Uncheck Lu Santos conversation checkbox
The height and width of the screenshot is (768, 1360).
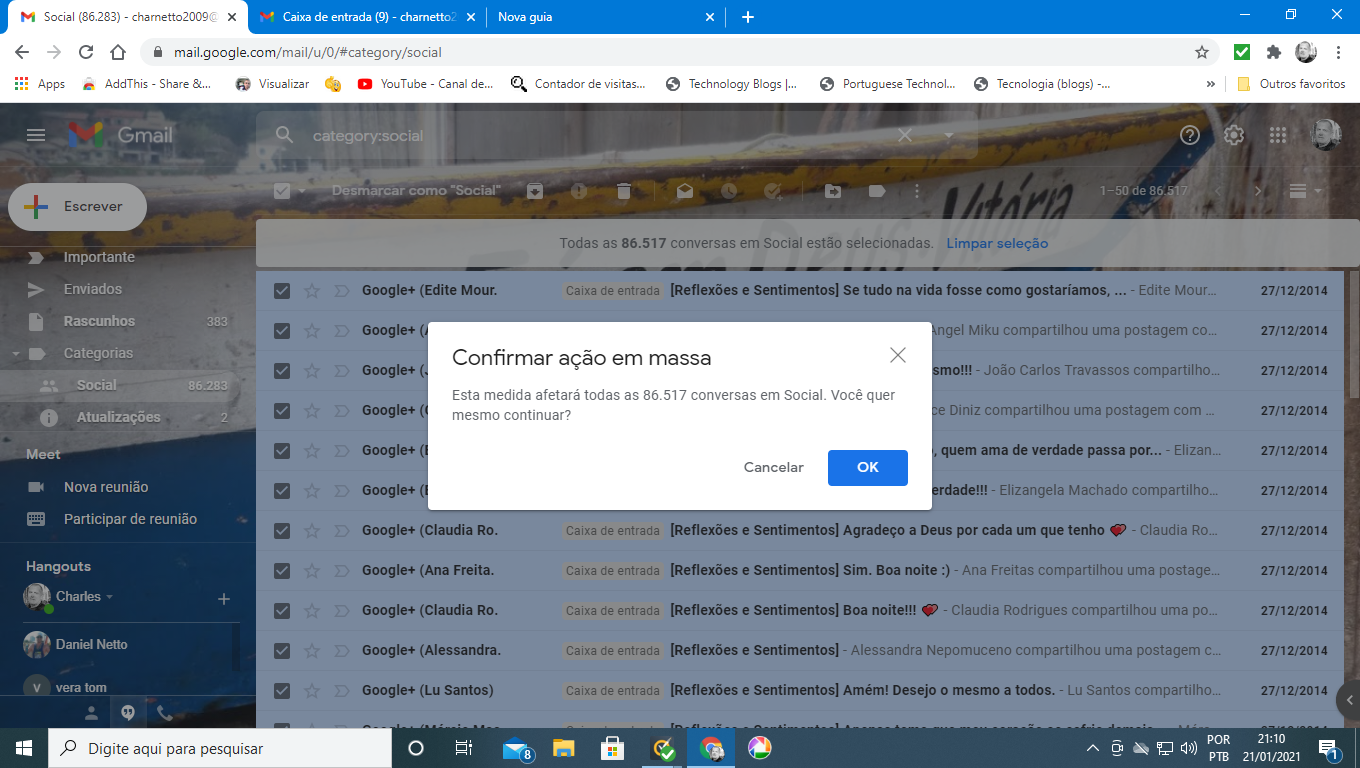coord(282,690)
